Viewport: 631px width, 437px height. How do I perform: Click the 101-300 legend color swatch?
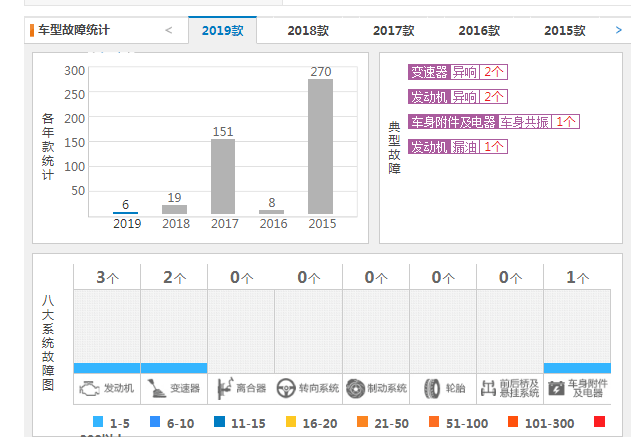tap(513, 422)
